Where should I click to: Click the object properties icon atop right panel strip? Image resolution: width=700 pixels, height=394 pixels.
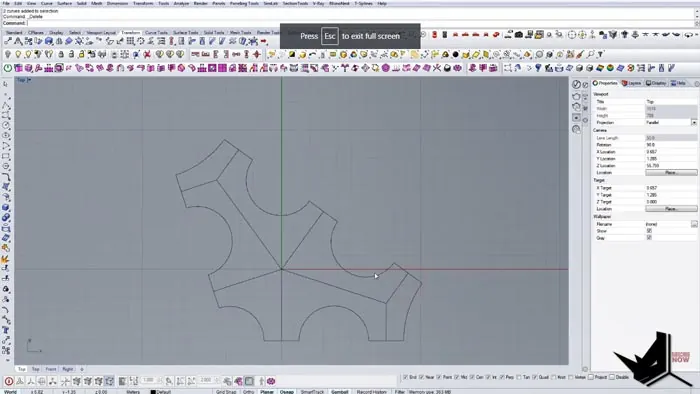576,84
